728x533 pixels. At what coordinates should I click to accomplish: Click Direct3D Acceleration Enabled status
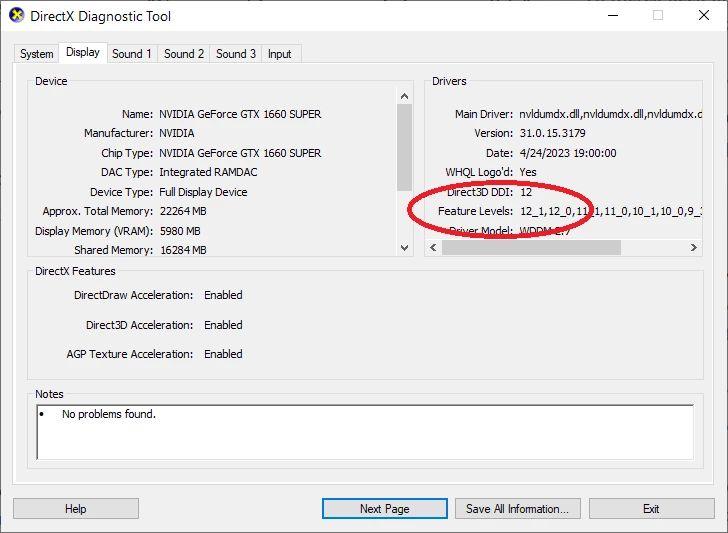tap(223, 325)
